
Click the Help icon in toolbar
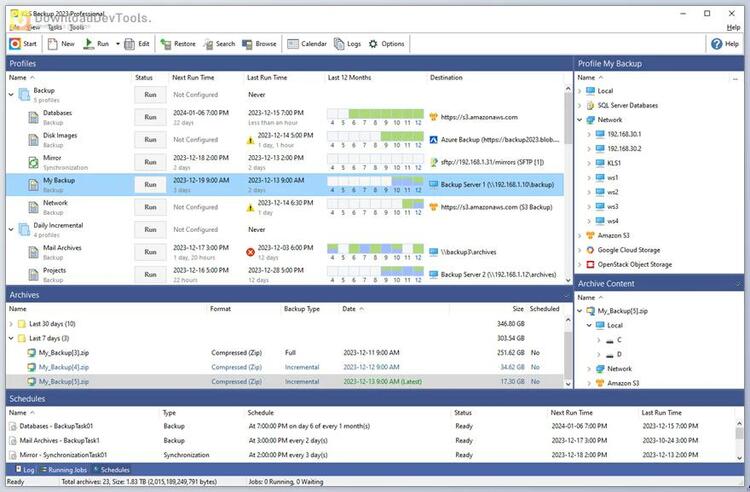[717, 44]
